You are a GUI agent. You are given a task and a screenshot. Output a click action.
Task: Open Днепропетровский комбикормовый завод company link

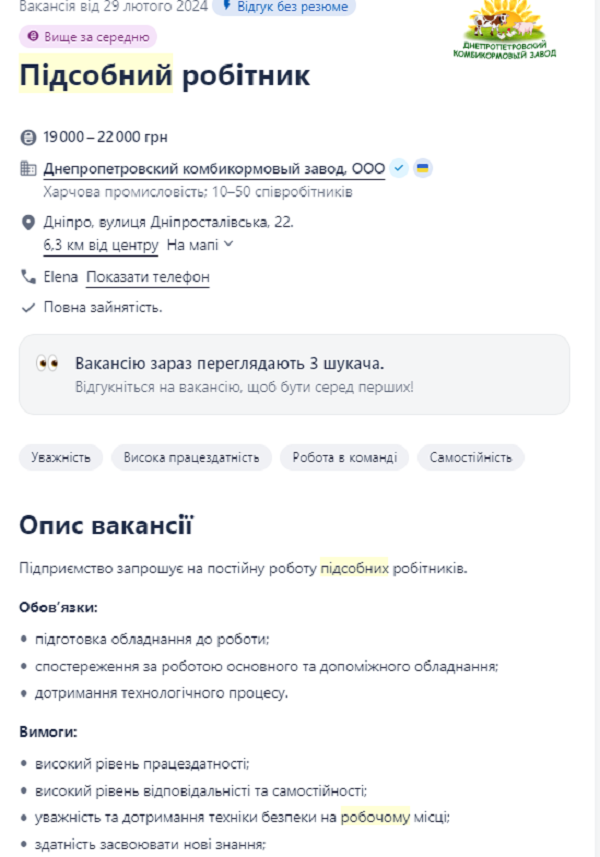coord(214,168)
